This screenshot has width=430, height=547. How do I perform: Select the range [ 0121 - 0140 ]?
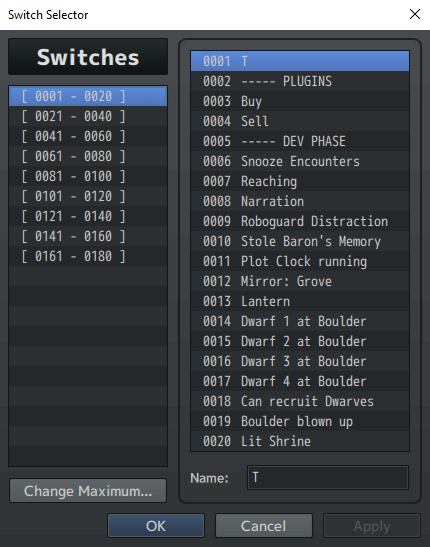(x=88, y=216)
